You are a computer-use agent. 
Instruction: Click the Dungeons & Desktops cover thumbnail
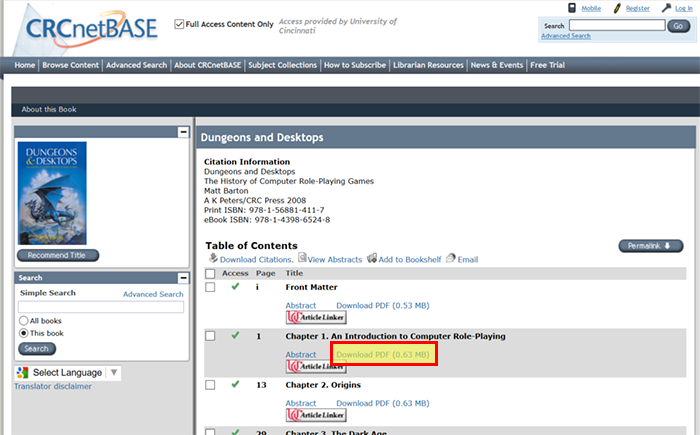point(52,193)
